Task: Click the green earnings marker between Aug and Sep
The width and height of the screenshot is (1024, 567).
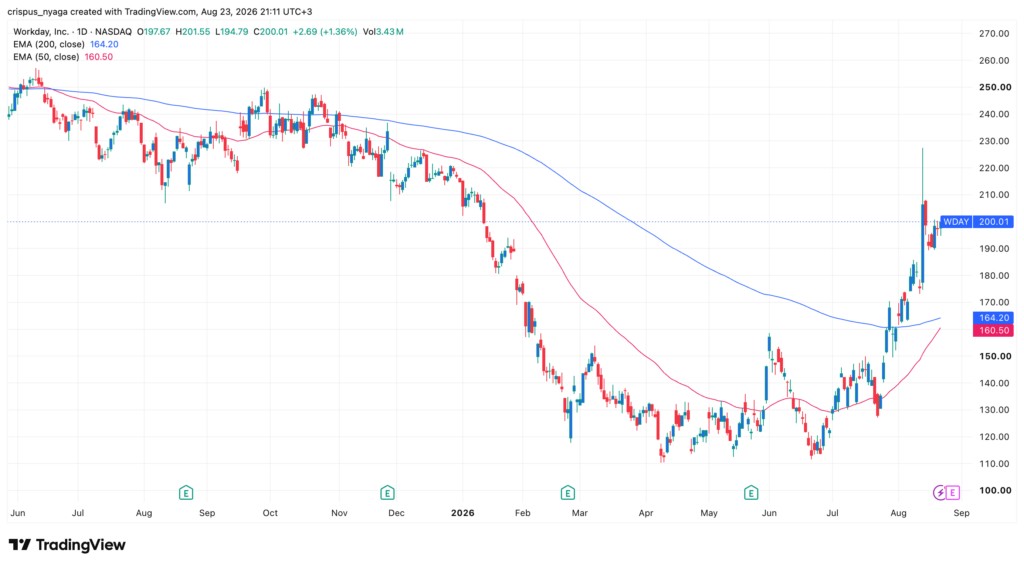Action: point(186,493)
